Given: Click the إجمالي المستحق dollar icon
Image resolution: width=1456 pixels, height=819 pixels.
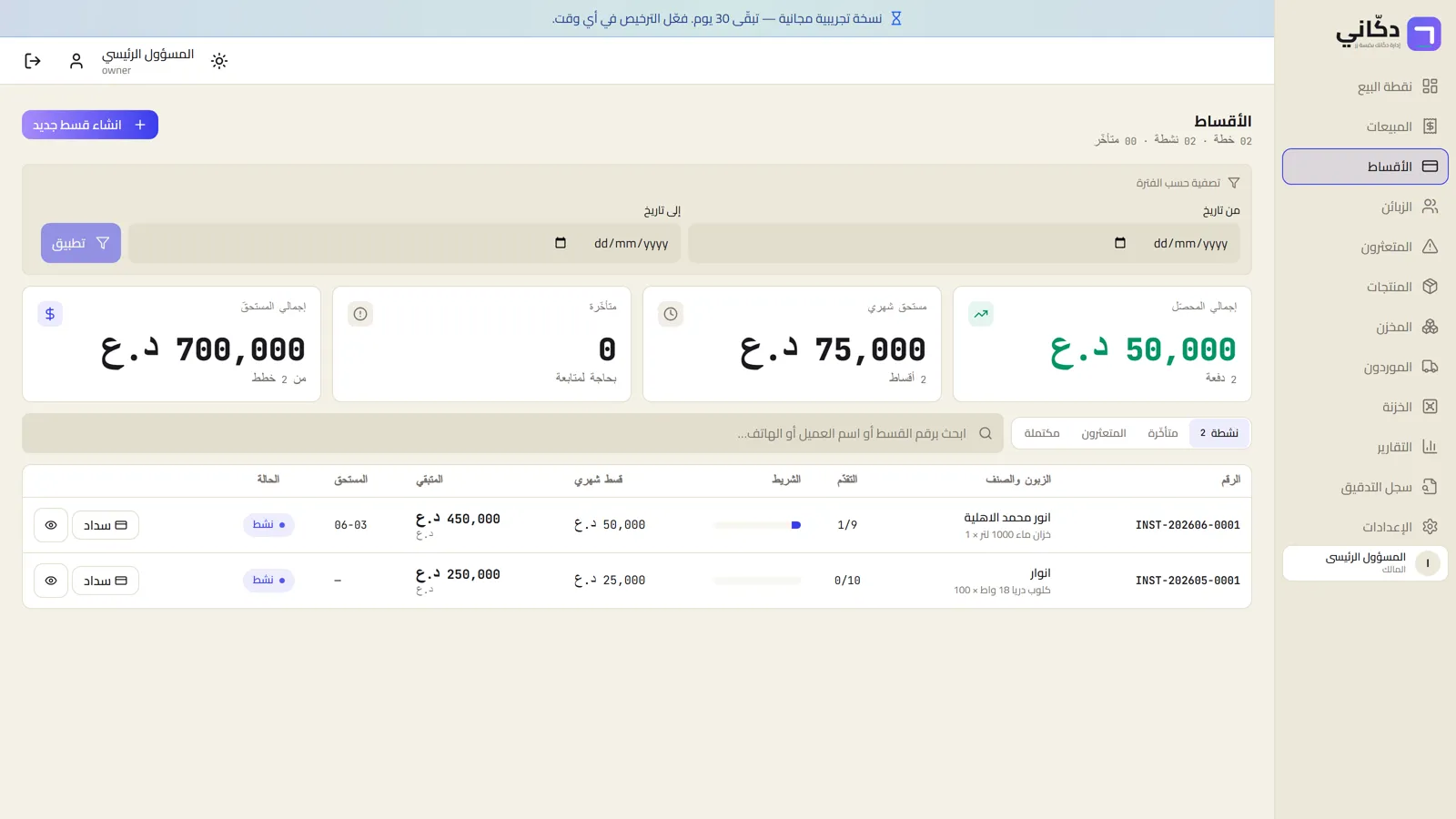Looking at the screenshot, I should [x=50, y=314].
